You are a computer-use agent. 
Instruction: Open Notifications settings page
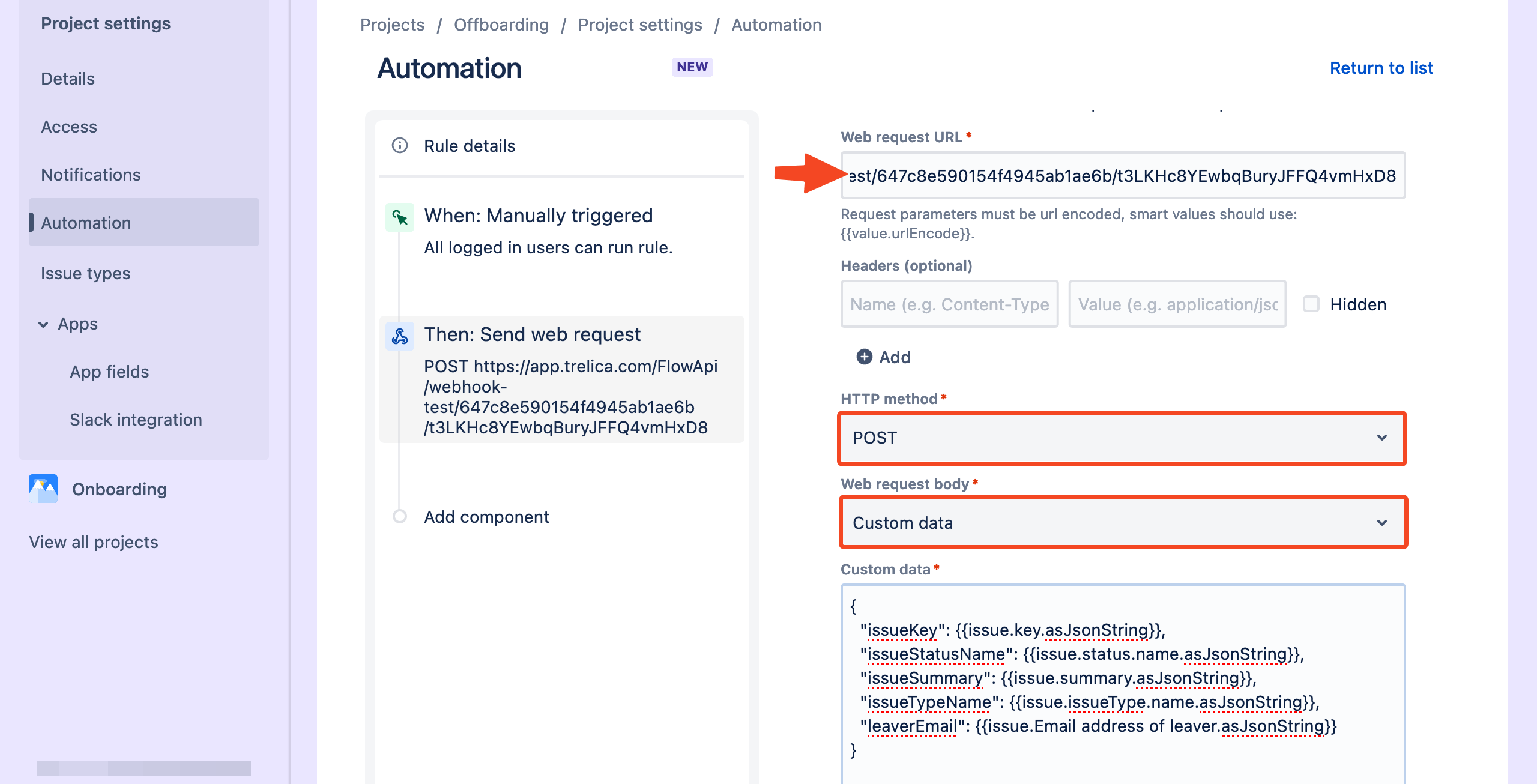click(91, 175)
